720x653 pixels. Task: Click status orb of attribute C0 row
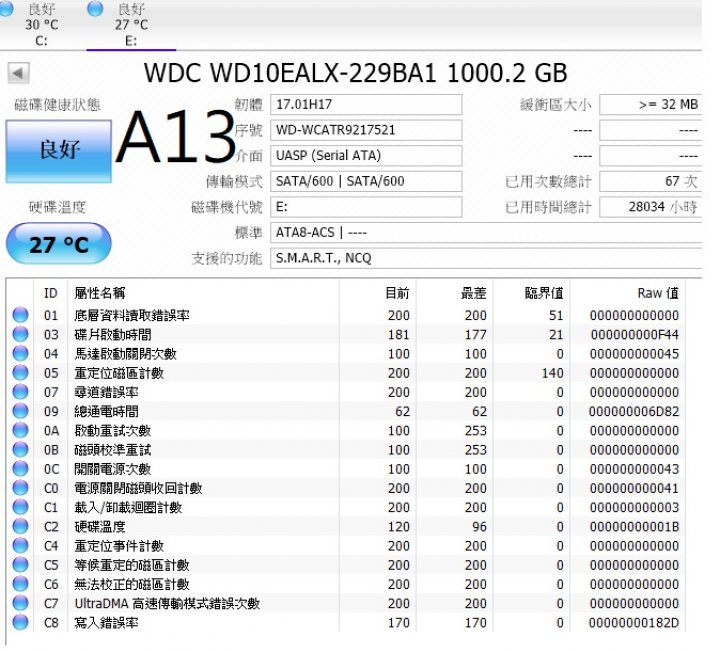click(x=20, y=488)
